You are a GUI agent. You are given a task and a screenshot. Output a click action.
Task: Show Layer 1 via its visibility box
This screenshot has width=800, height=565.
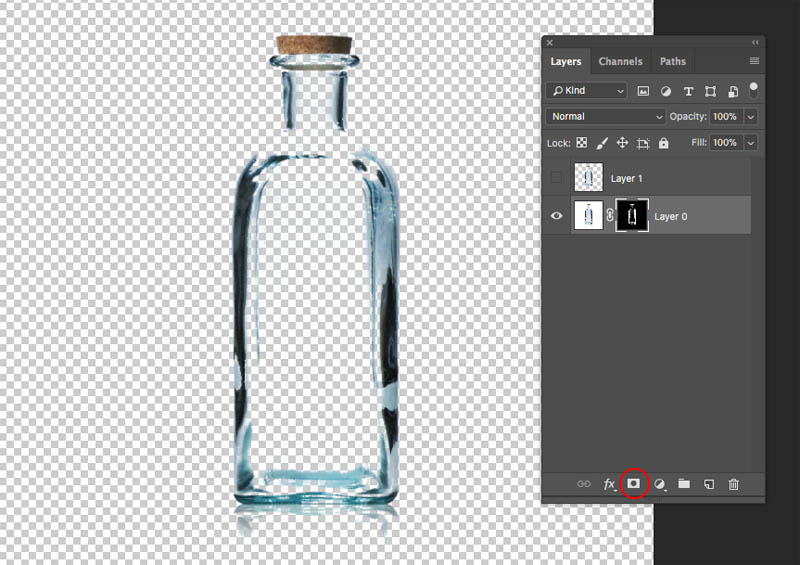click(x=556, y=178)
